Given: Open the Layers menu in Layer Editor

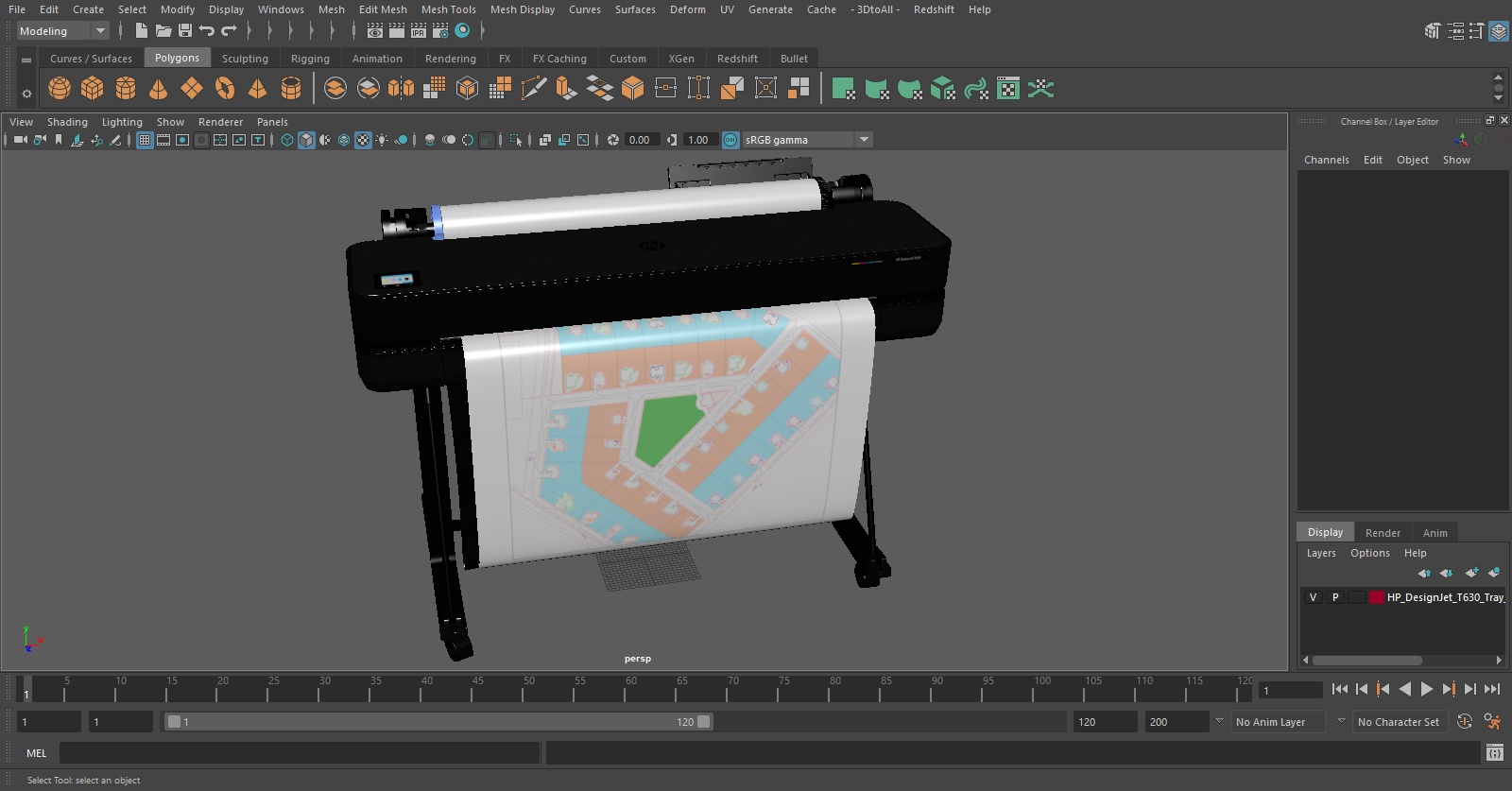Looking at the screenshot, I should (1321, 553).
